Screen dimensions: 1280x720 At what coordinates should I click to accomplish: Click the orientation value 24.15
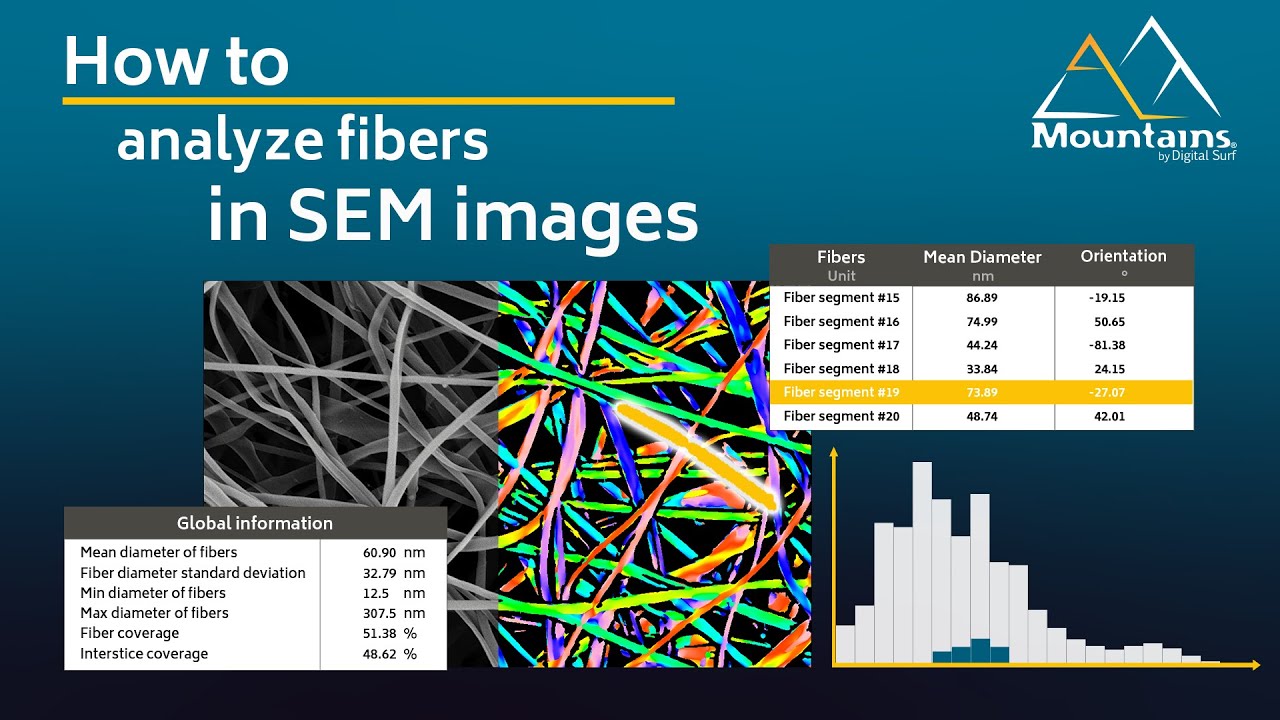1109,369
